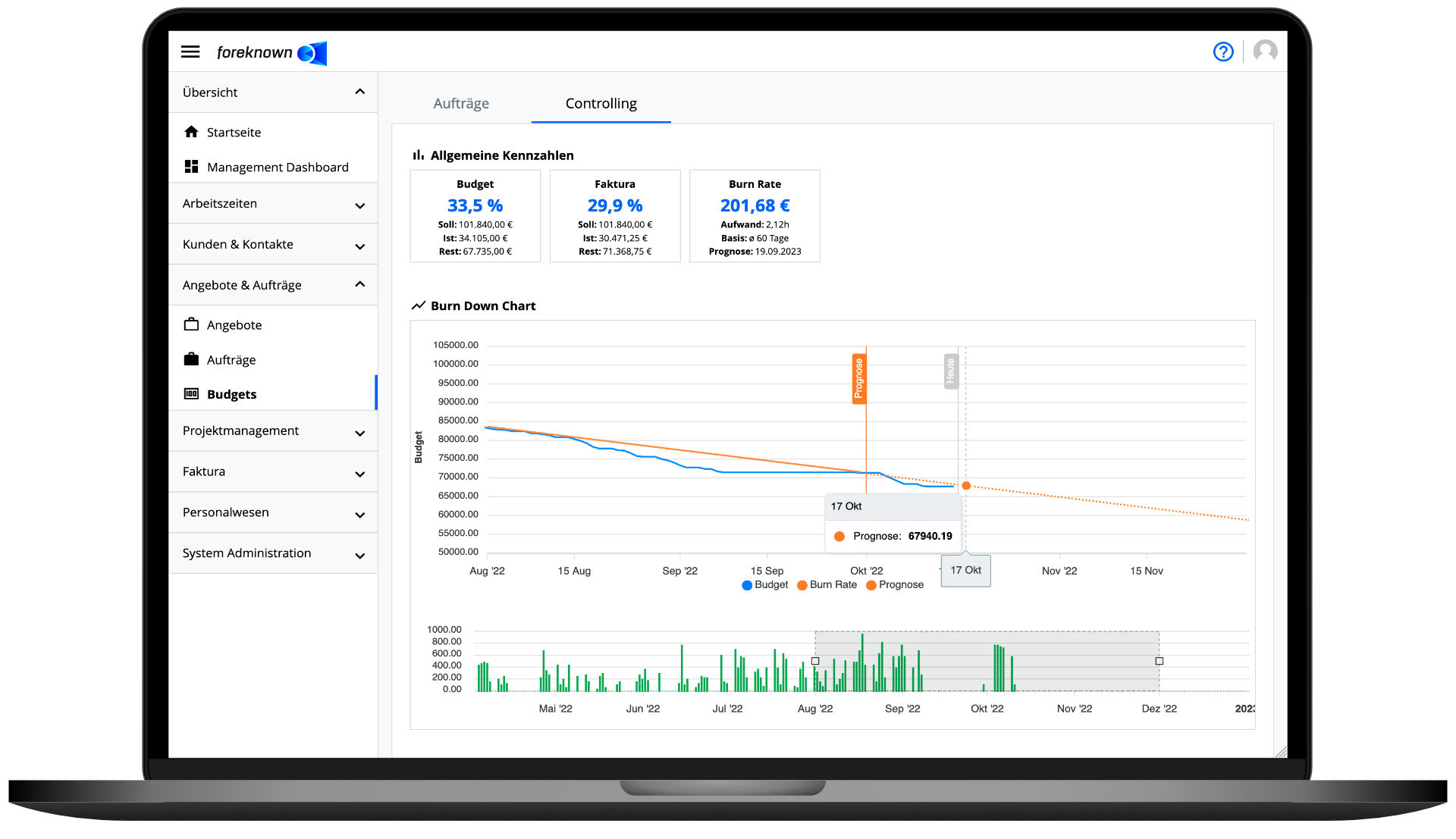Click the Okt '22 label in overview chart
Screen dimensions: 1456x839
point(987,708)
